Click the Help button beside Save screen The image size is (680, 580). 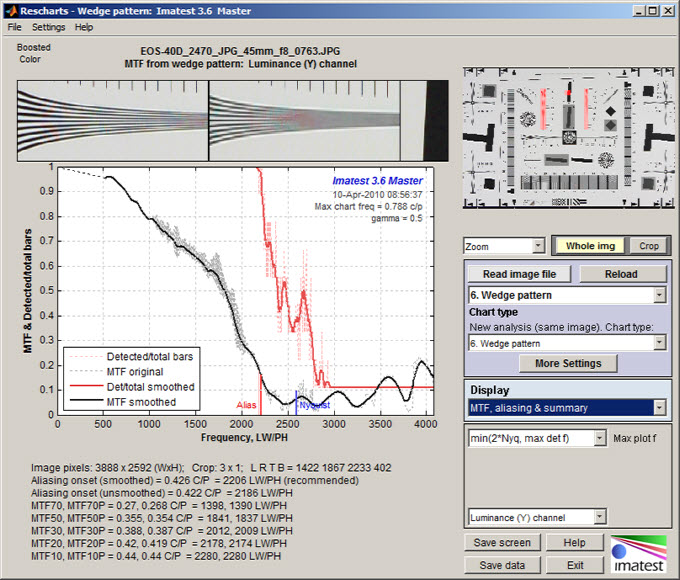pyautogui.click(x=575, y=543)
